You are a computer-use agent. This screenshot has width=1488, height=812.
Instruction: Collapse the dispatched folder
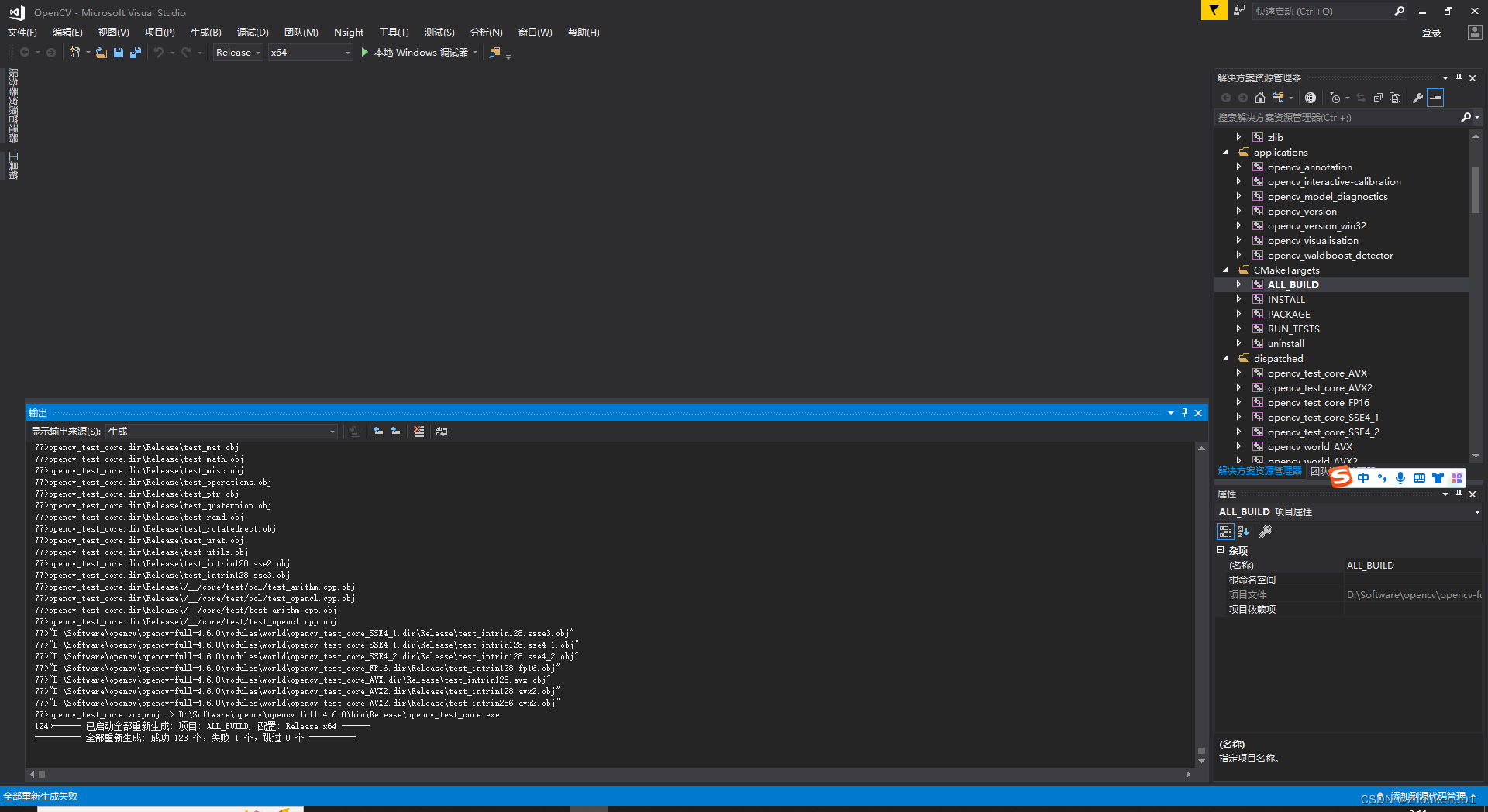(x=1225, y=359)
